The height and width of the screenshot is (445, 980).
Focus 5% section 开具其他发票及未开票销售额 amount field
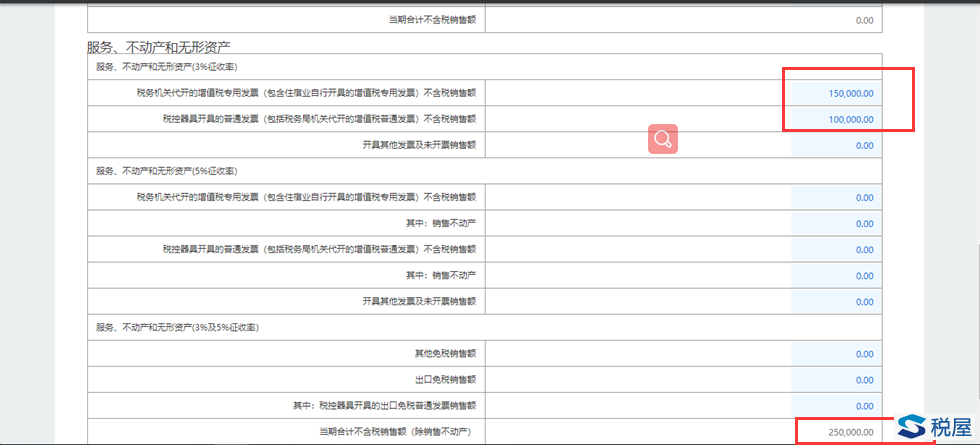pos(836,302)
